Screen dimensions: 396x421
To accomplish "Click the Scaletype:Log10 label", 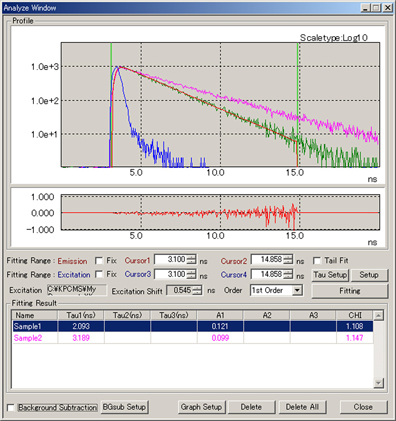I will [334, 38].
